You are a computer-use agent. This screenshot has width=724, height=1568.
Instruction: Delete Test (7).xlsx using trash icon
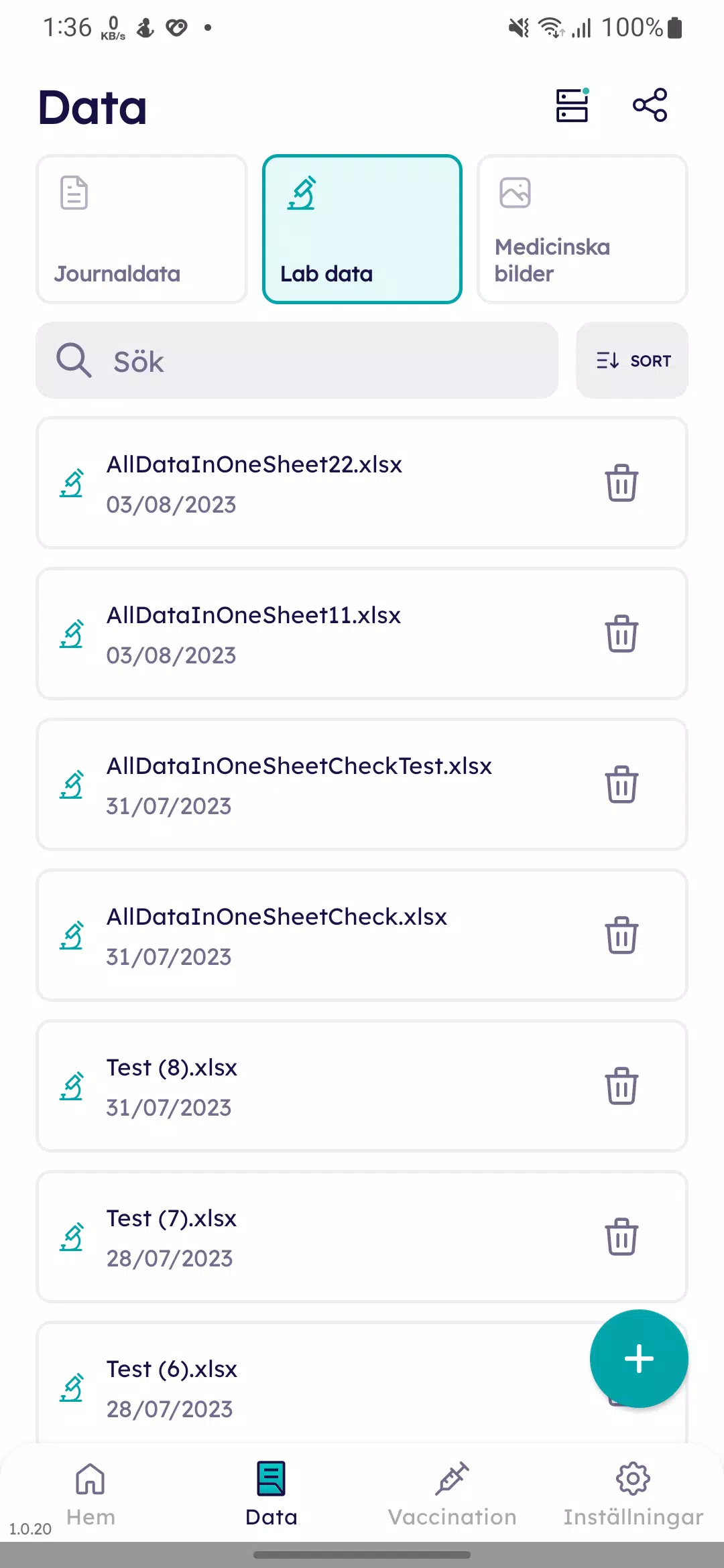[621, 1236]
